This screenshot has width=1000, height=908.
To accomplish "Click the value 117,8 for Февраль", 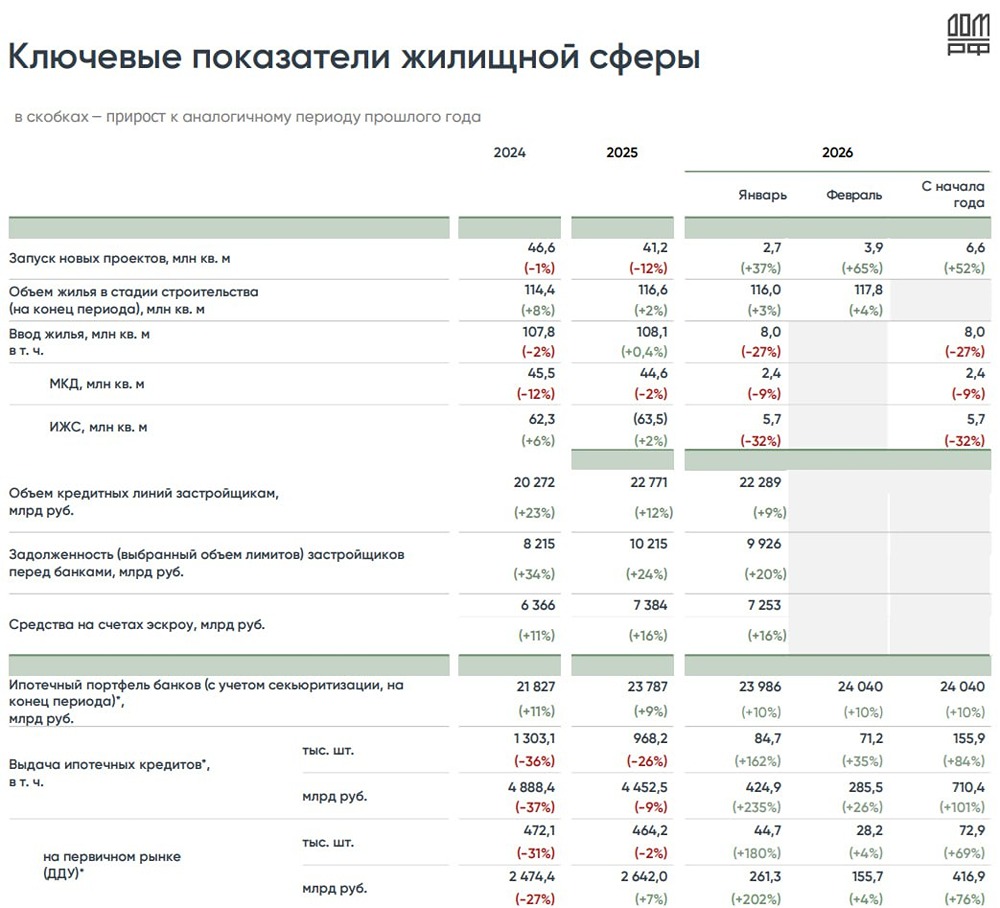I will tap(866, 289).
